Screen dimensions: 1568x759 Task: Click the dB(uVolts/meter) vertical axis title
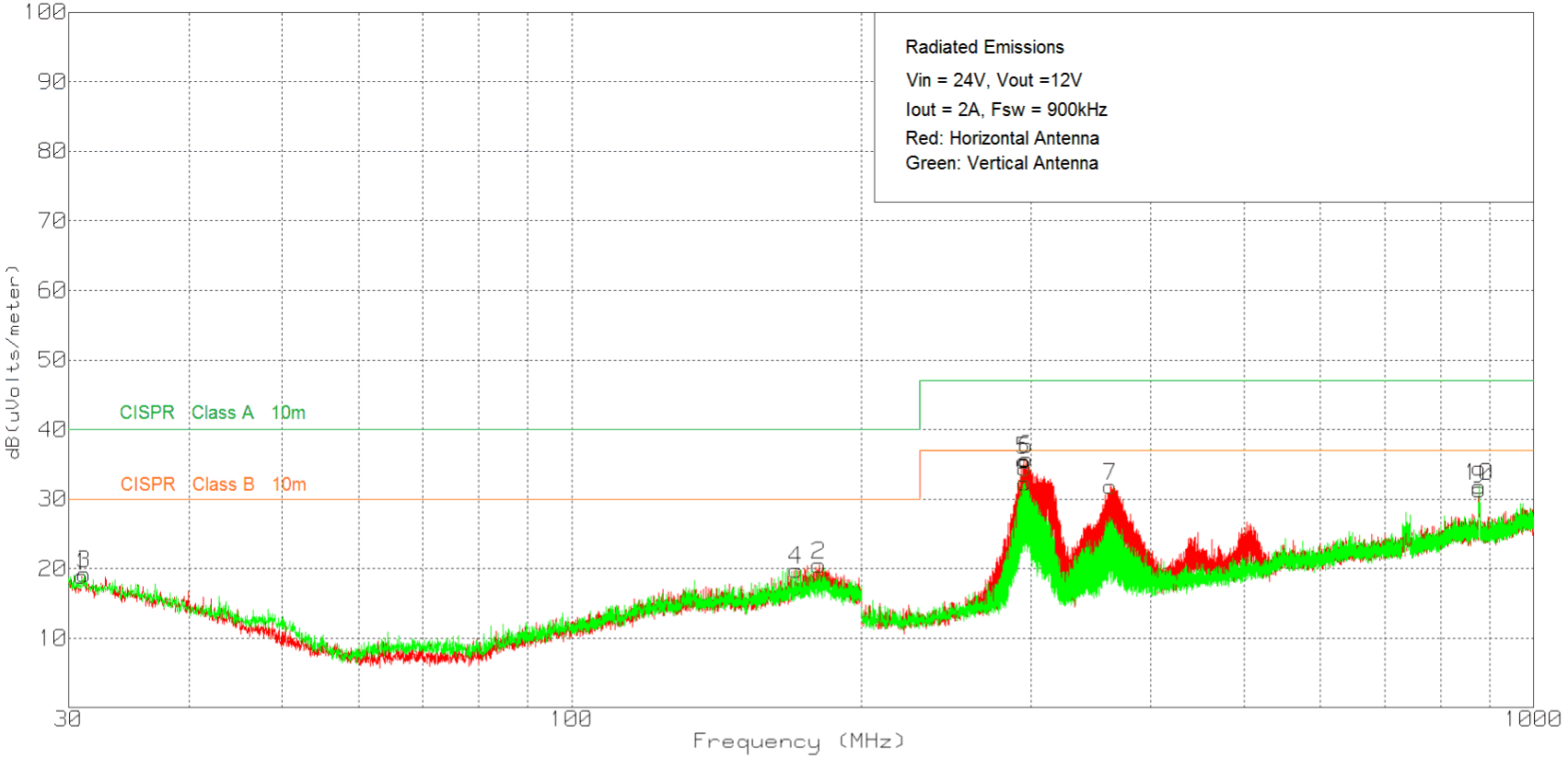(x=13, y=361)
